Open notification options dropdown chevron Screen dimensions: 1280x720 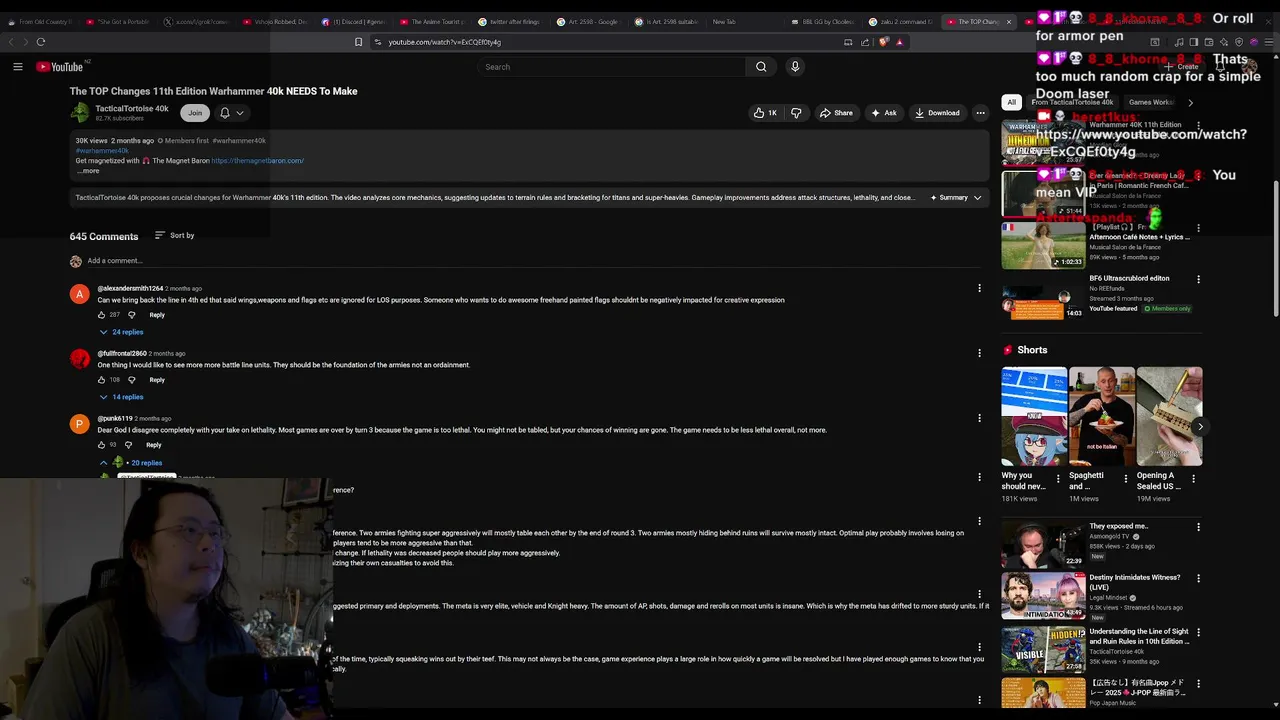[240, 113]
